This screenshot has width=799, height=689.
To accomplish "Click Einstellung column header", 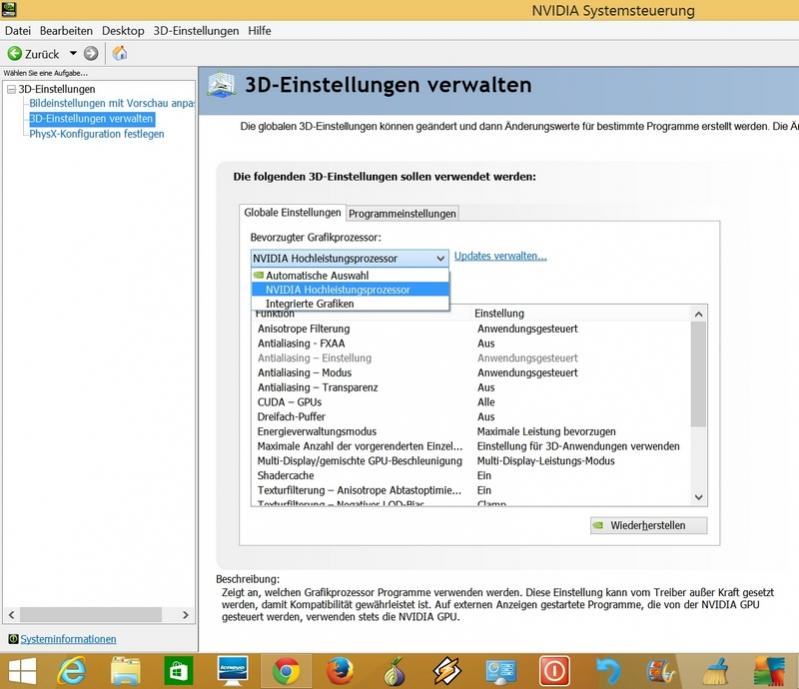I will (x=499, y=313).
